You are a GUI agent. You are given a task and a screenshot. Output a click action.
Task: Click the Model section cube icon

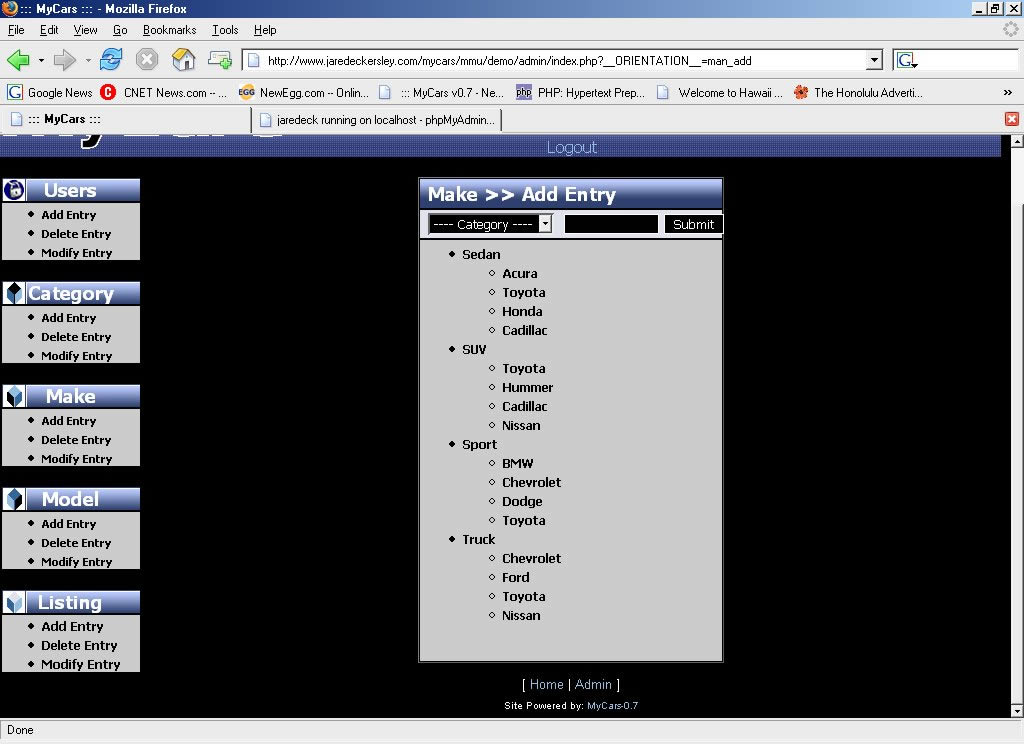[x=14, y=499]
